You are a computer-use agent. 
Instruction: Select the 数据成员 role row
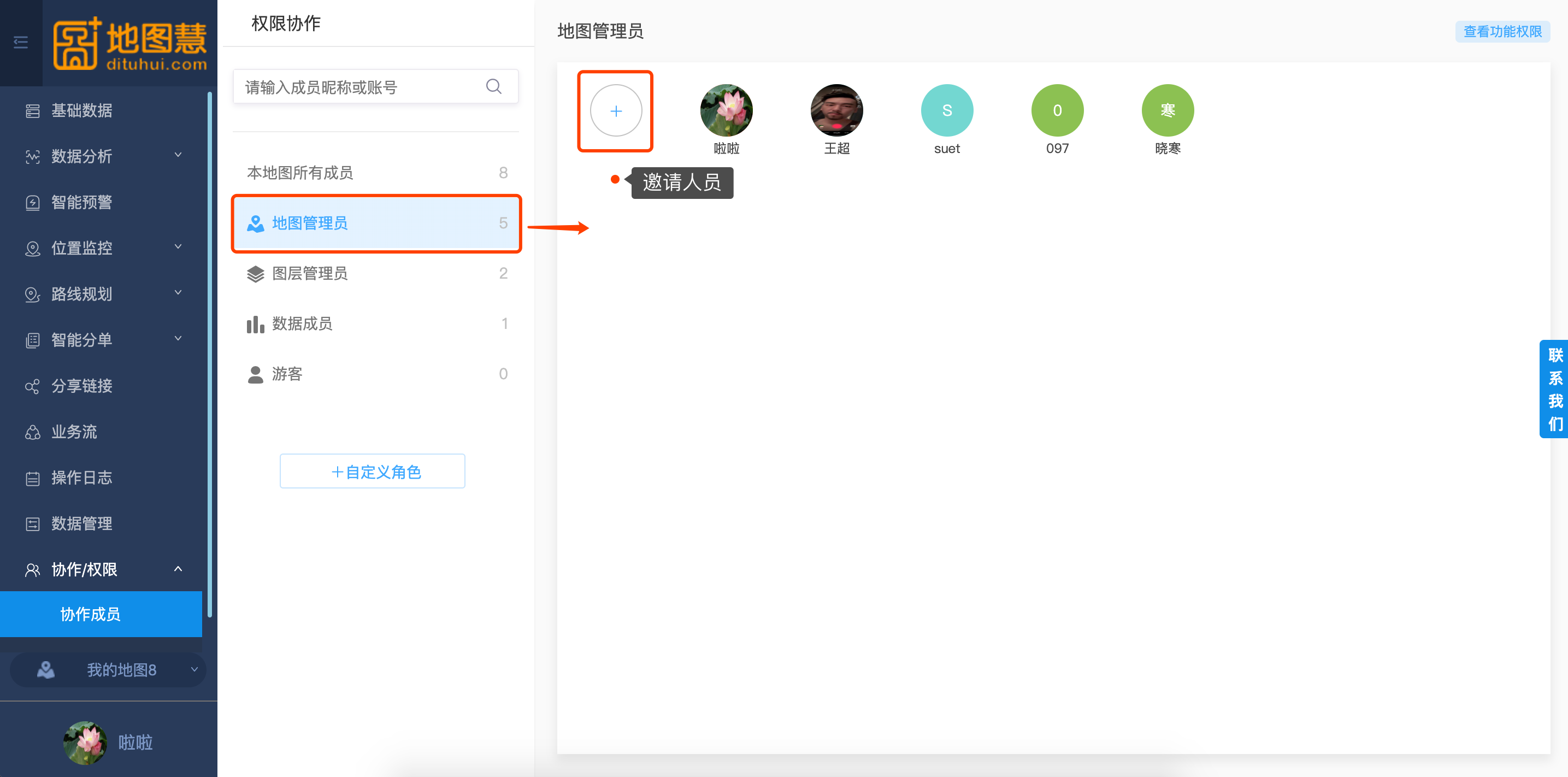pyautogui.click(x=377, y=324)
